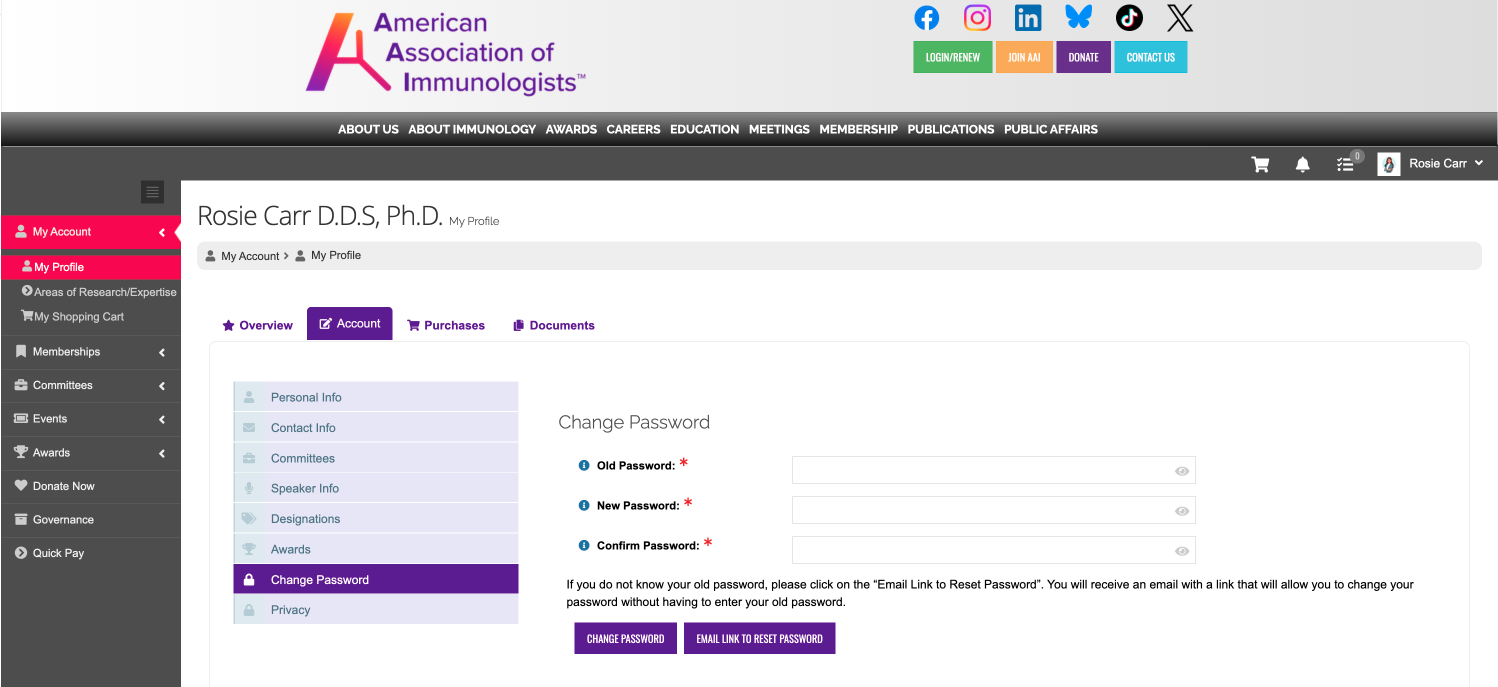Open the shopping cart icon in top bar
This screenshot has width=1498, height=687.
pyautogui.click(x=1260, y=164)
